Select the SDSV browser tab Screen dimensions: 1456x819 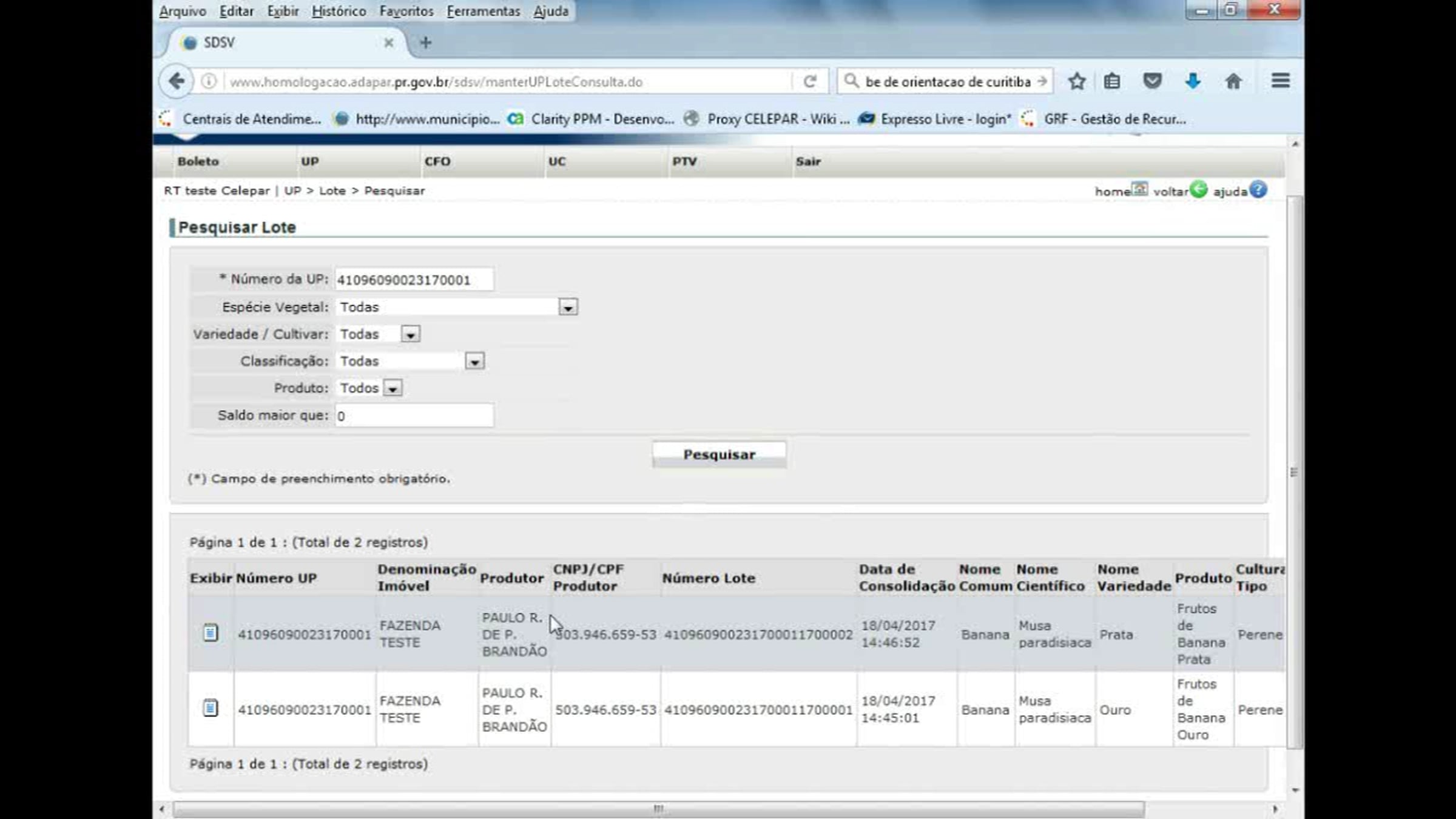click(285, 42)
